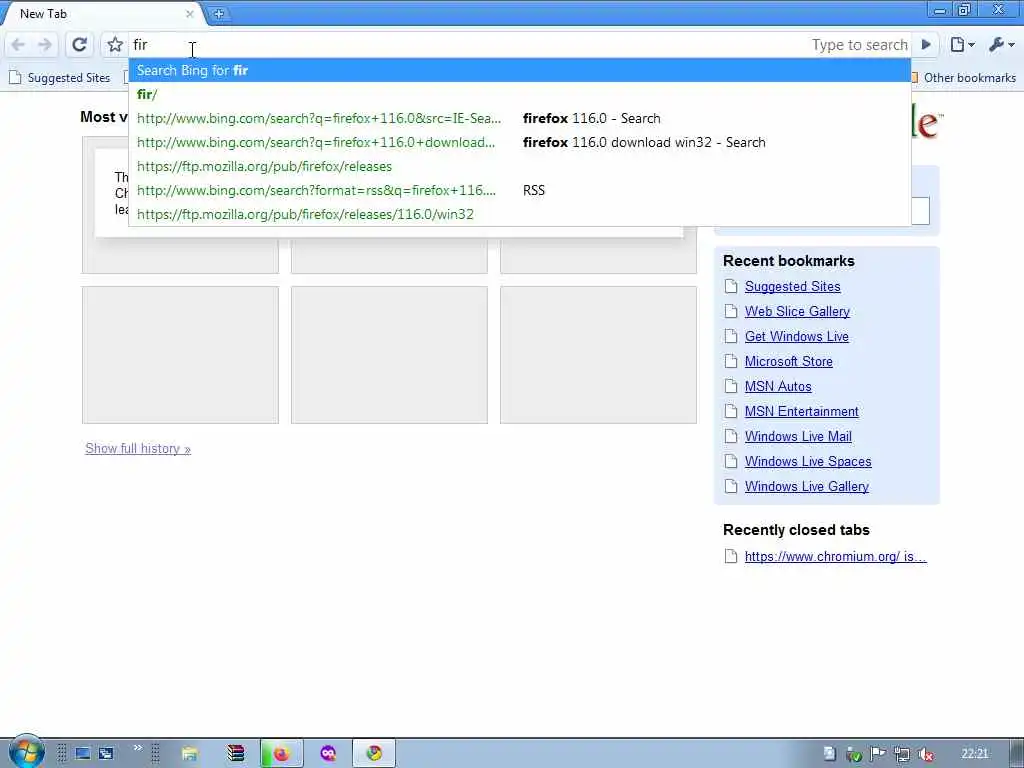The height and width of the screenshot is (768, 1024).
Task: Click Switch between windows quick launch icon
Action: coord(106,754)
